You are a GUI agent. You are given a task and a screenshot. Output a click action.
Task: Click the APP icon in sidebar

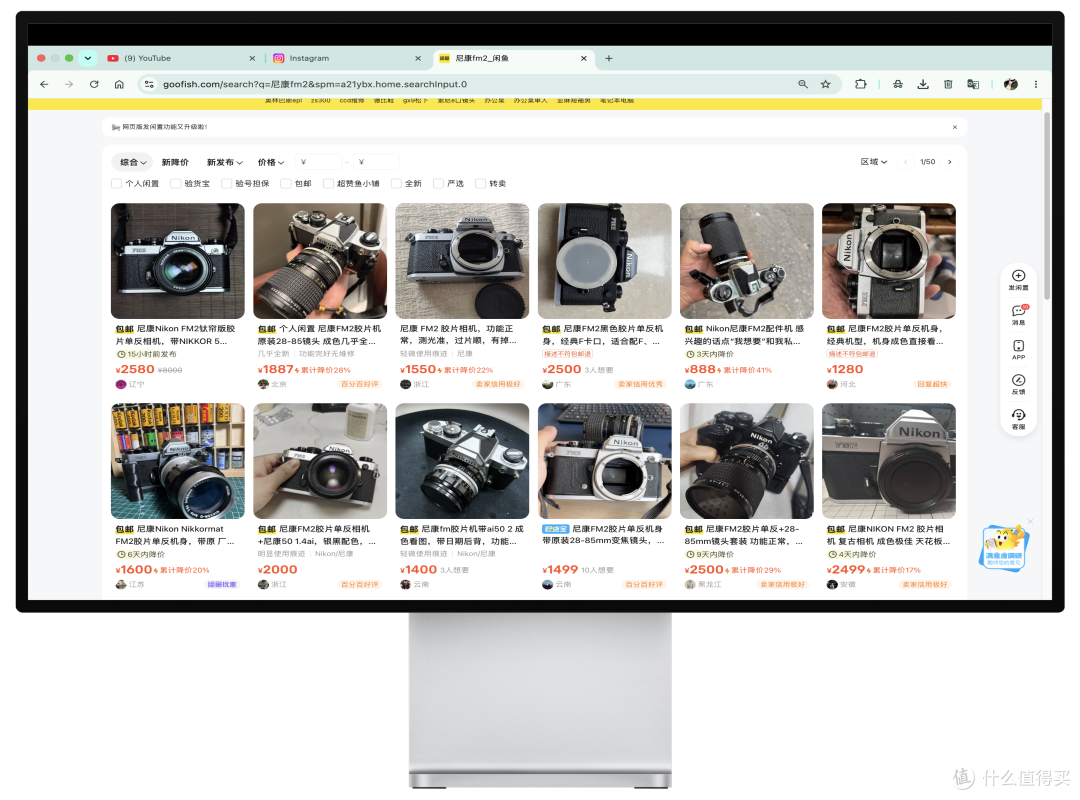1019,346
